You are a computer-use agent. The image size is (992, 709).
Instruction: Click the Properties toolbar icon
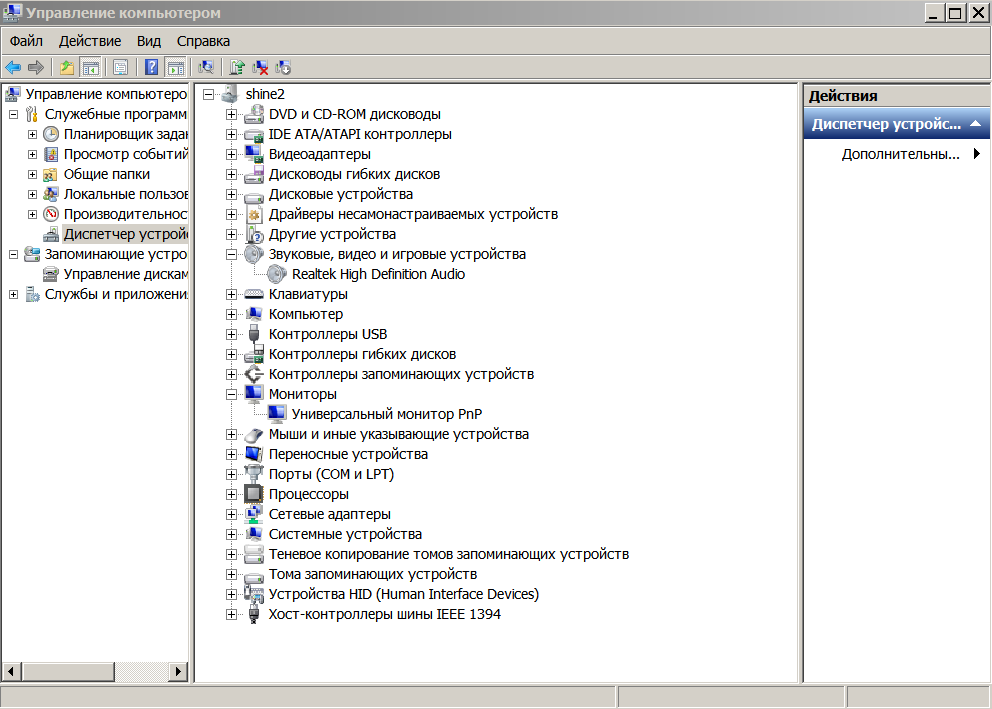pyautogui.click(x=120, y=67)
